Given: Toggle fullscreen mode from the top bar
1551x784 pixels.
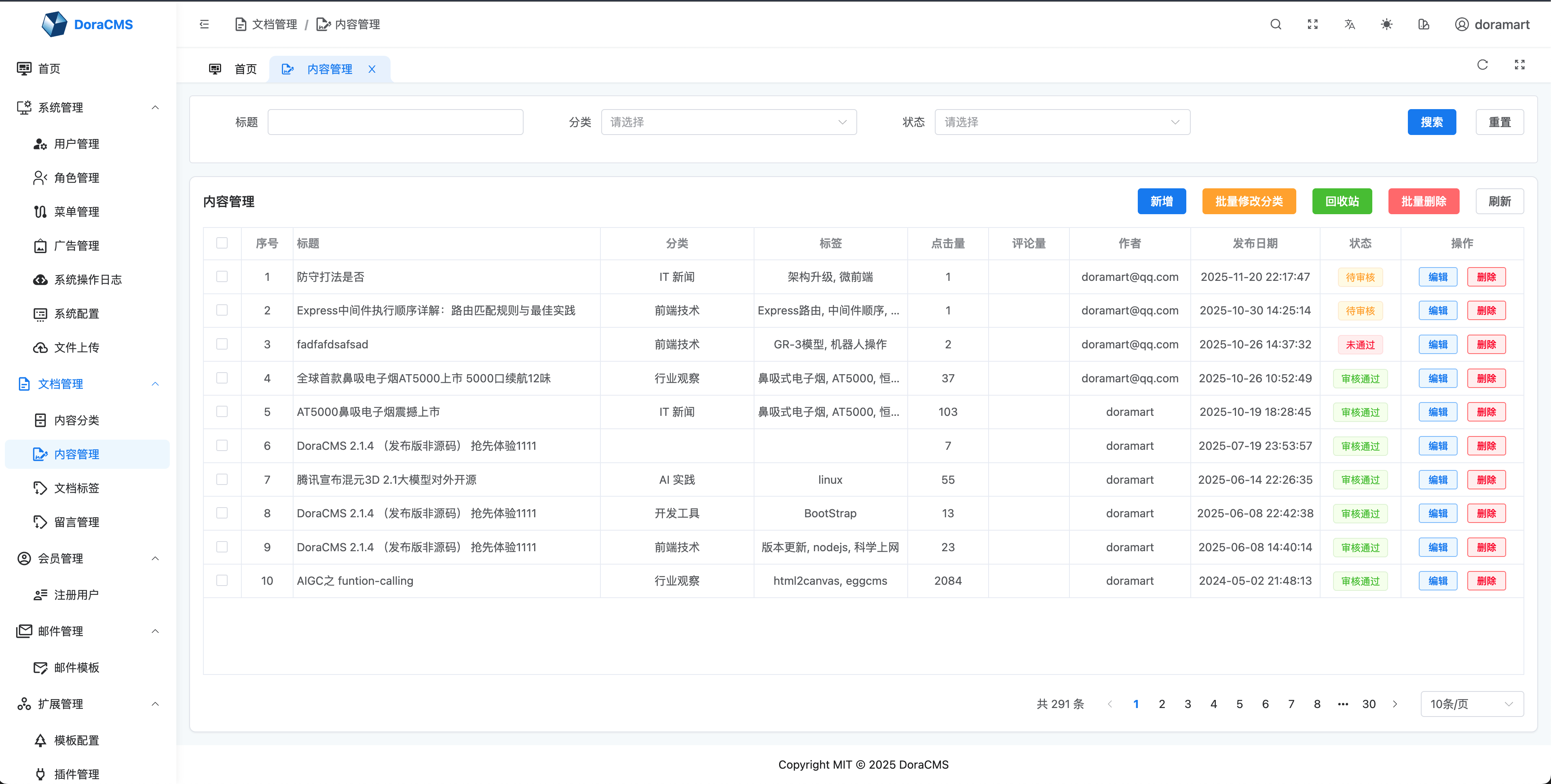Looking at the screenshot, I should pos(1312,24).
